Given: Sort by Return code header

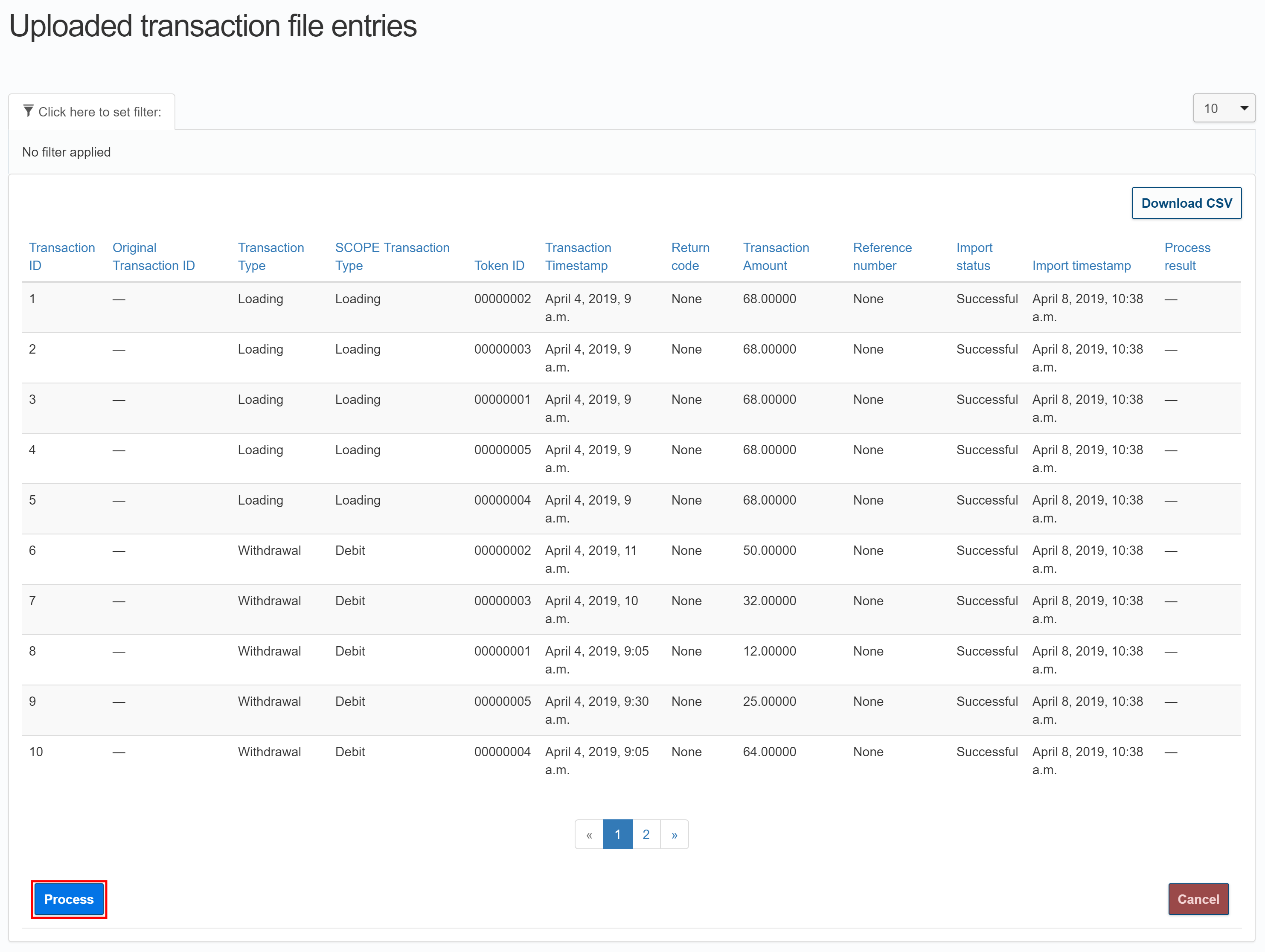Looking at the screenshot, I should pos(690,256).
